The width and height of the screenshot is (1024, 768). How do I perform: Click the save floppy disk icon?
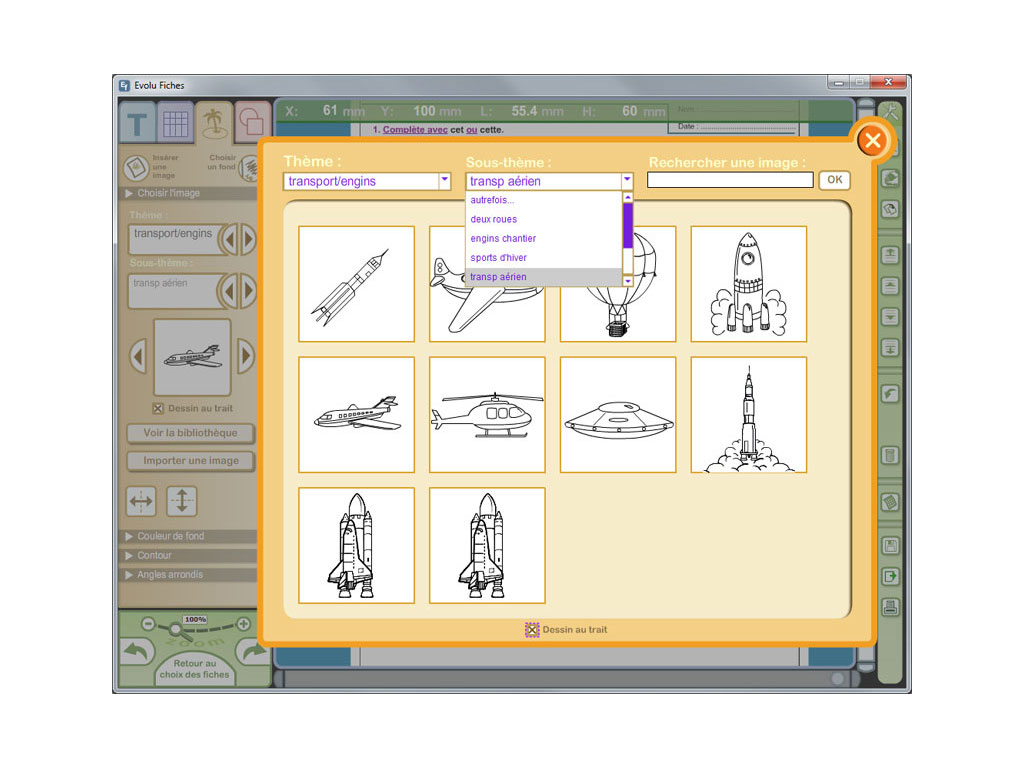click(889, 546)
